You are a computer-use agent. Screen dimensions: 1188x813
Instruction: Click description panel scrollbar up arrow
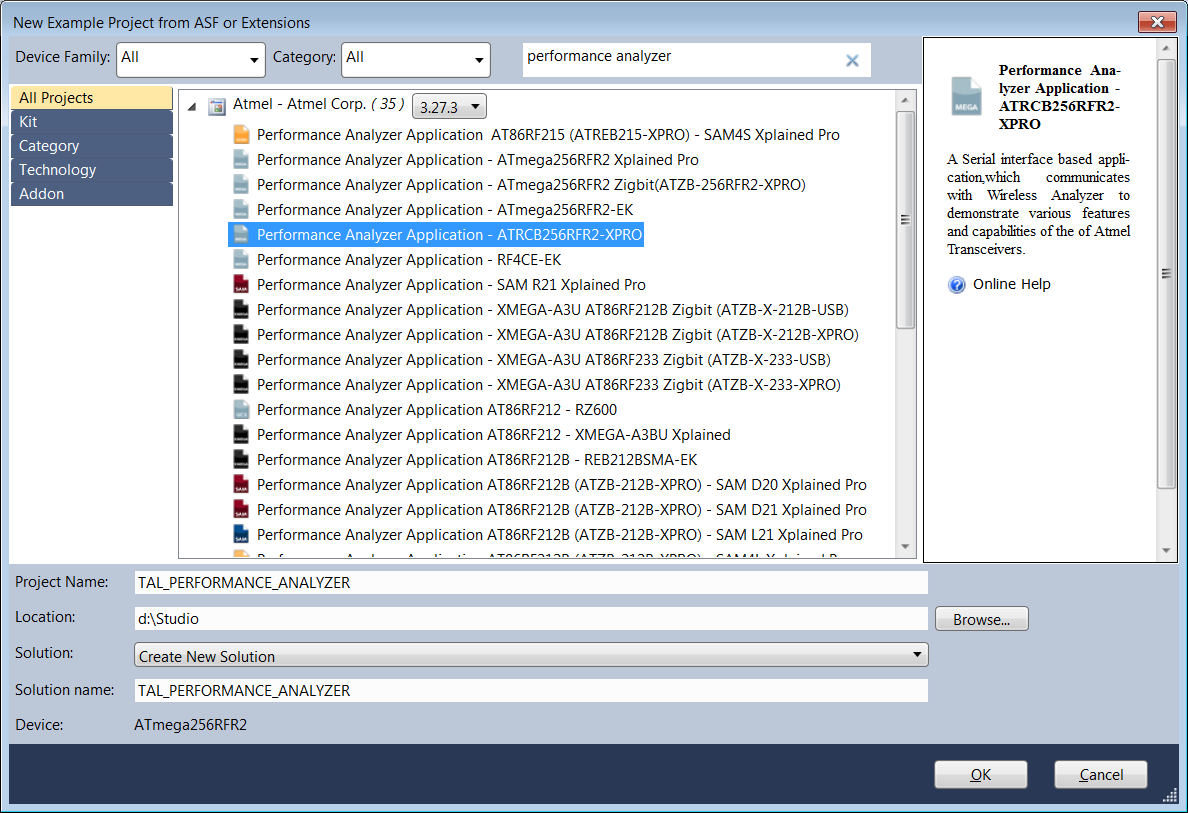tap(1166, 48)
